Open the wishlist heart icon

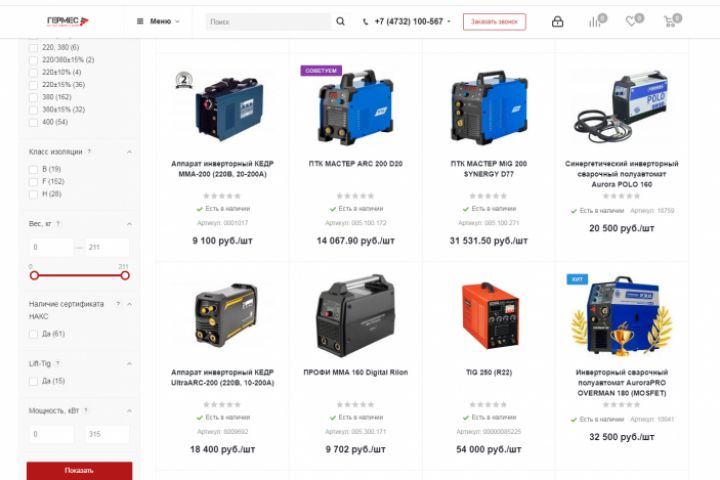[631, 21]
